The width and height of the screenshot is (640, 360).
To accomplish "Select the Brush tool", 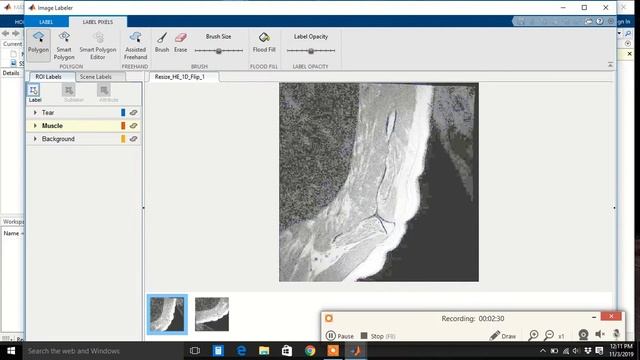I will (162, 42).
